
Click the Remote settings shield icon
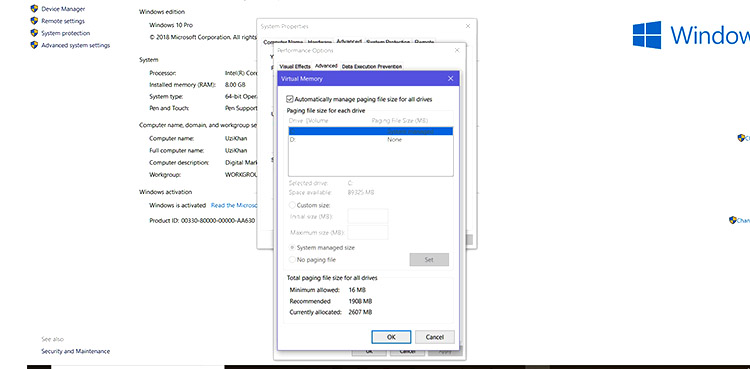tap(34, 21)
